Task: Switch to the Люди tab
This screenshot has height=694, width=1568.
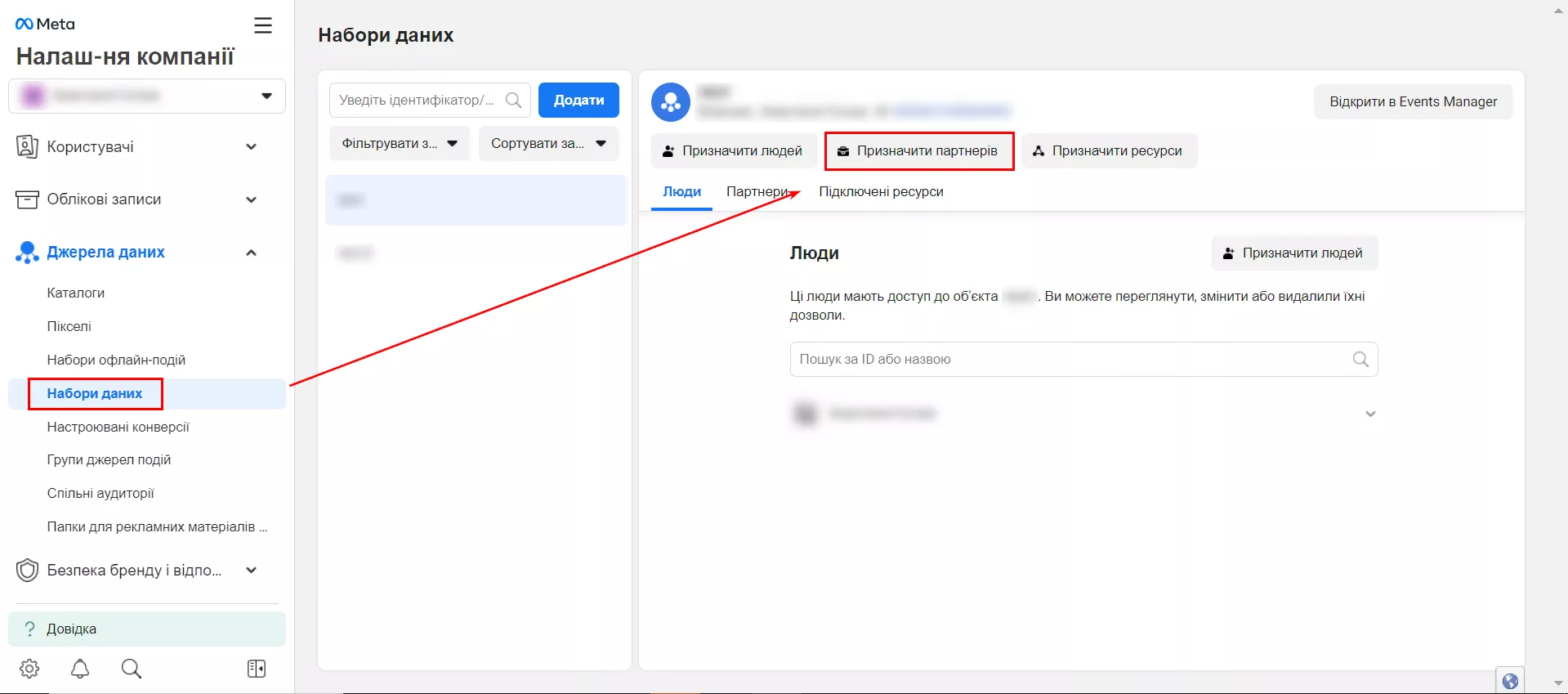Action: (681, 191)
